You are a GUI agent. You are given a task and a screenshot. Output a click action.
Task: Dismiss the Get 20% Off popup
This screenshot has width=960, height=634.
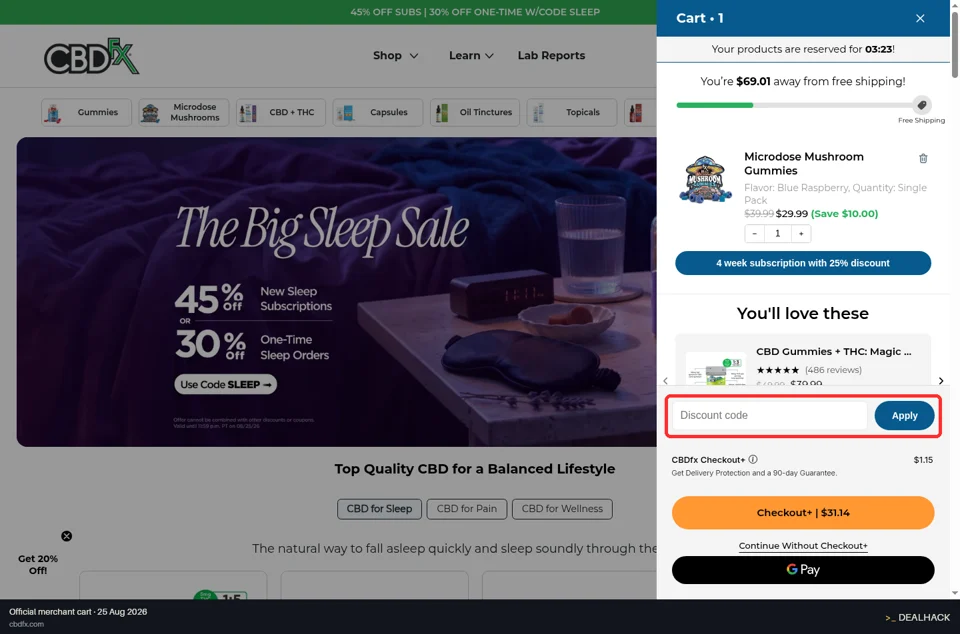point(67,536)
